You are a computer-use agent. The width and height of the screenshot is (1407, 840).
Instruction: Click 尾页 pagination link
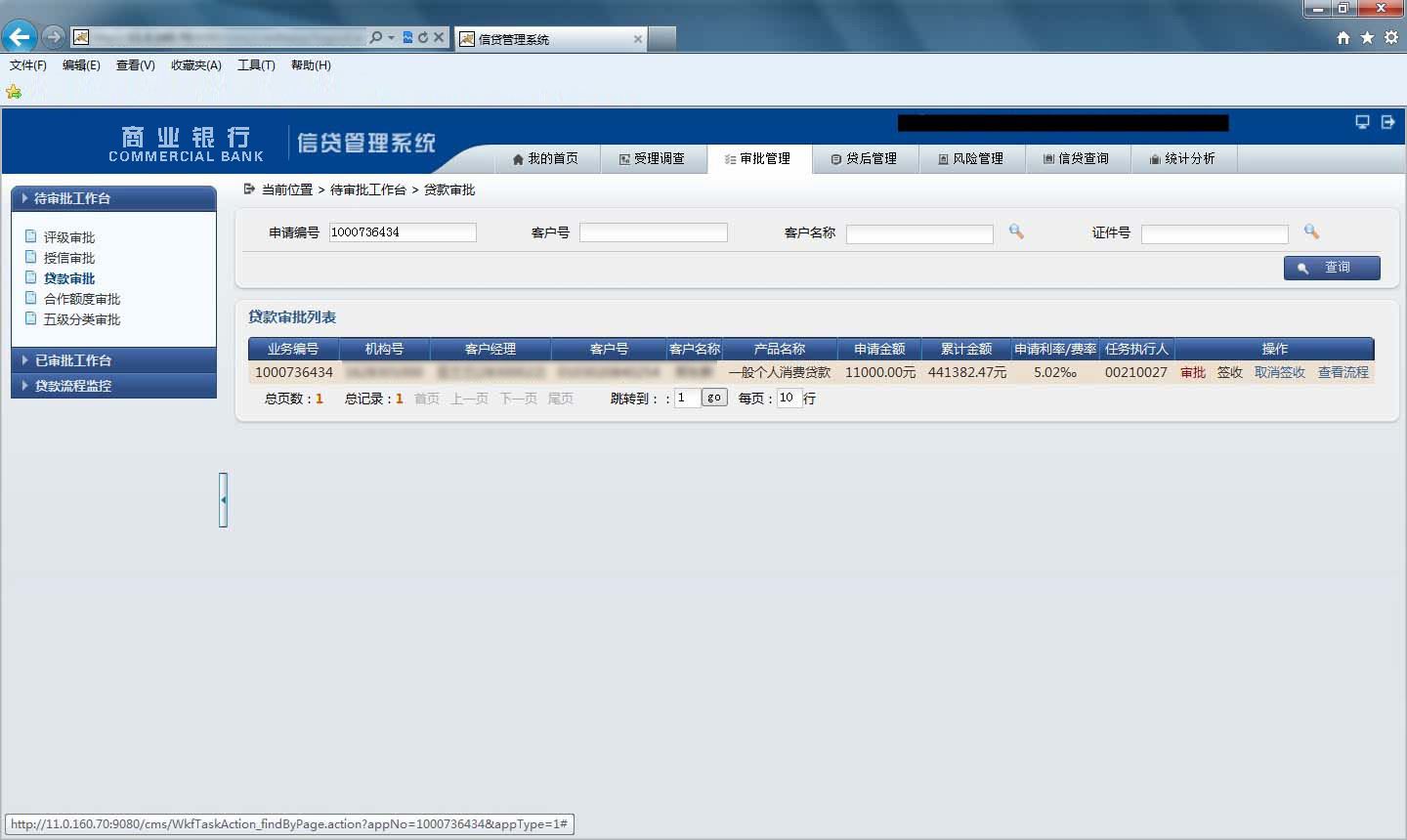[x=561, y=399]
